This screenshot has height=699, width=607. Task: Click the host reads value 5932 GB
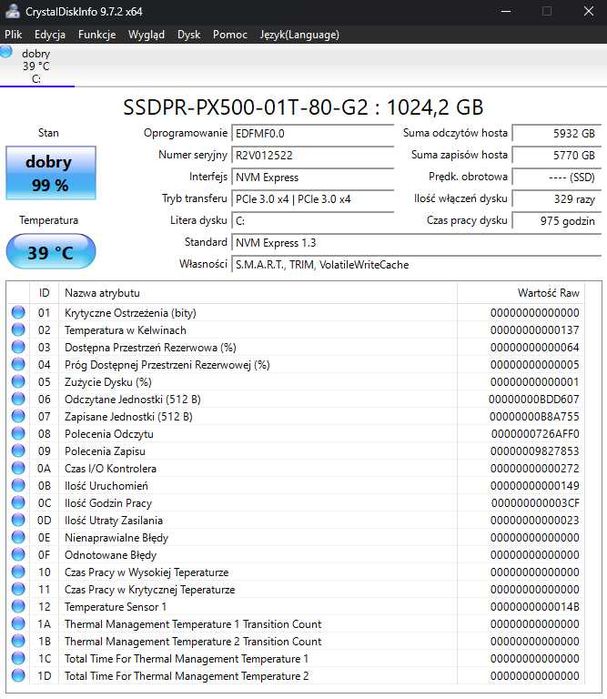coord(557,133)
